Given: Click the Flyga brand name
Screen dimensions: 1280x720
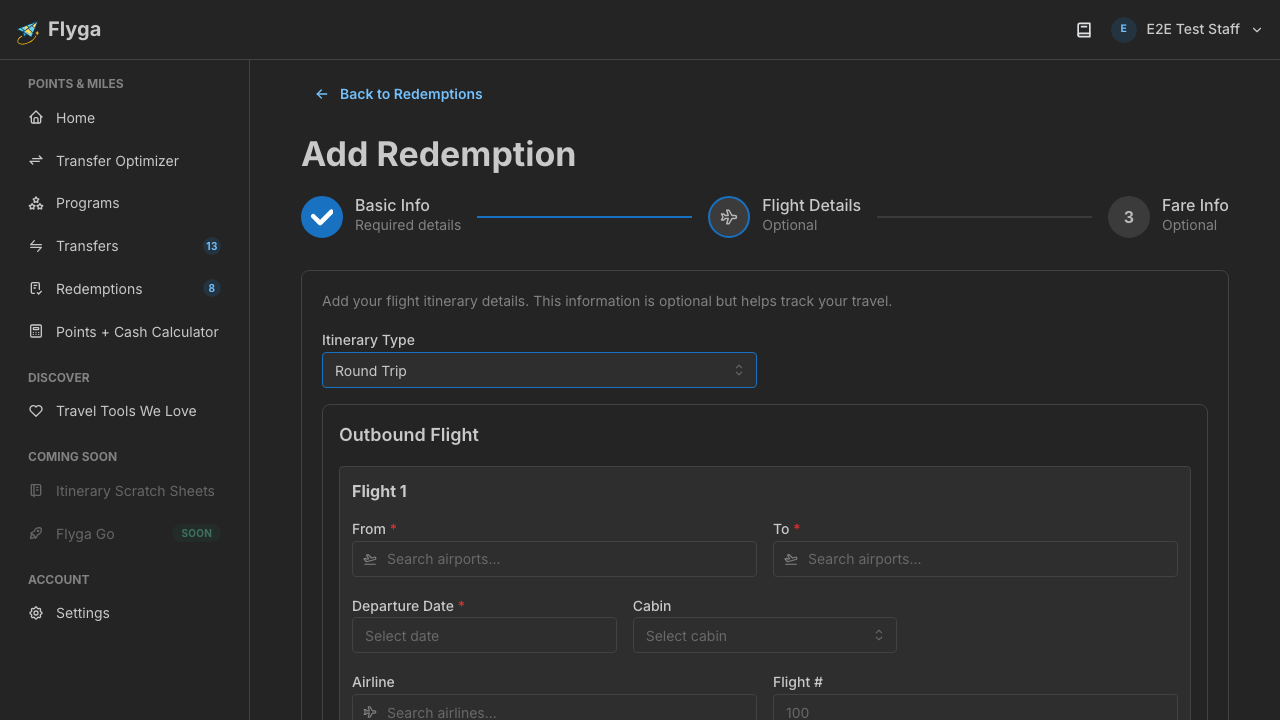Looking at the screenshot, I should coord(74,30).
